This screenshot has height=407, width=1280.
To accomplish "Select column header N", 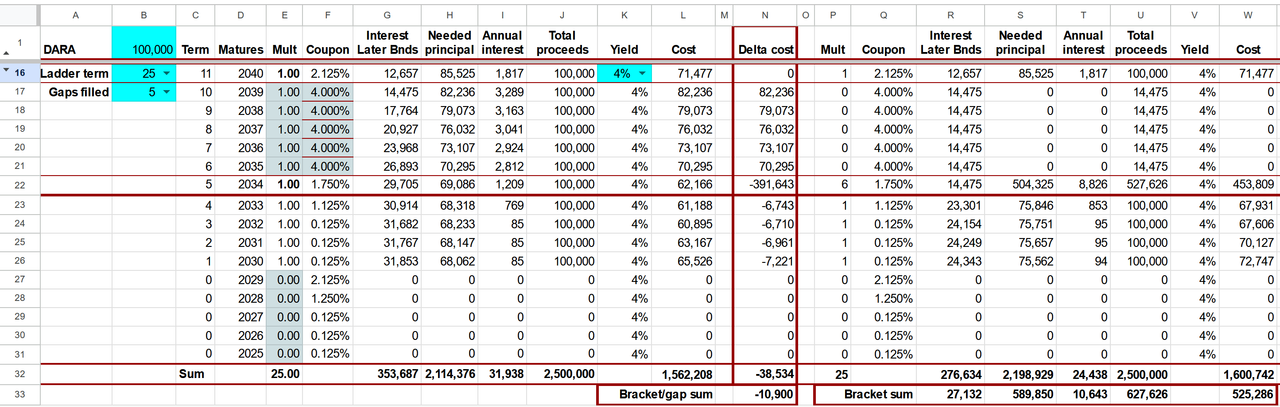I will click(x=764, y=16).
